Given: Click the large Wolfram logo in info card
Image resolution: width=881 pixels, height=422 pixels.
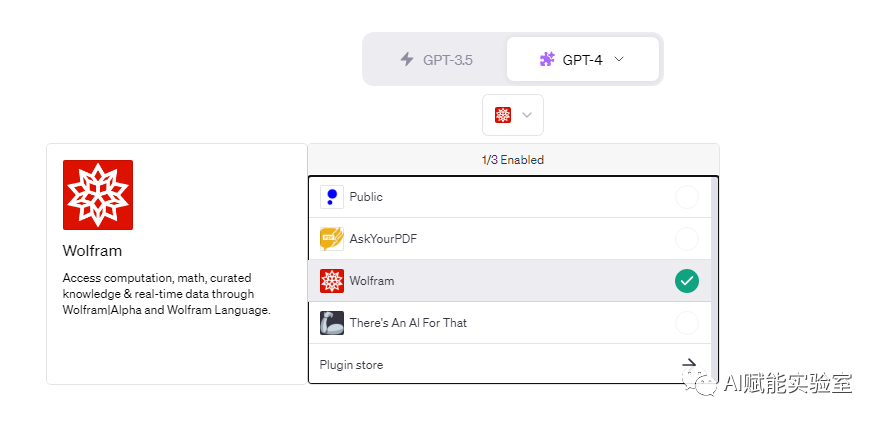Looking at the screenshot, I should 98,195.
